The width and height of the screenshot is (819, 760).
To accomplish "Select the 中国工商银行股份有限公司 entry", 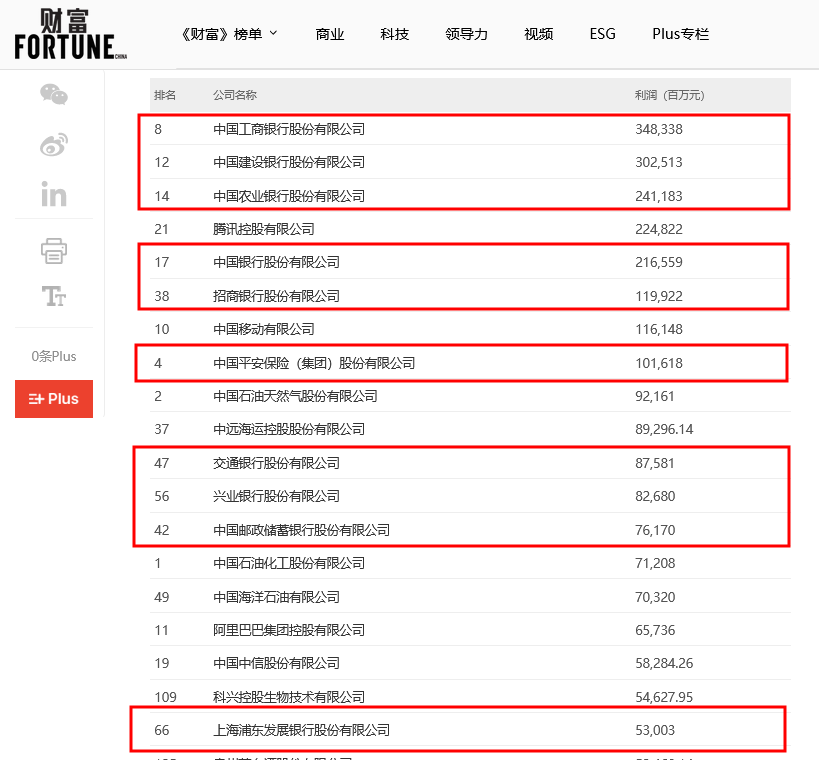I will pos(289,129).
